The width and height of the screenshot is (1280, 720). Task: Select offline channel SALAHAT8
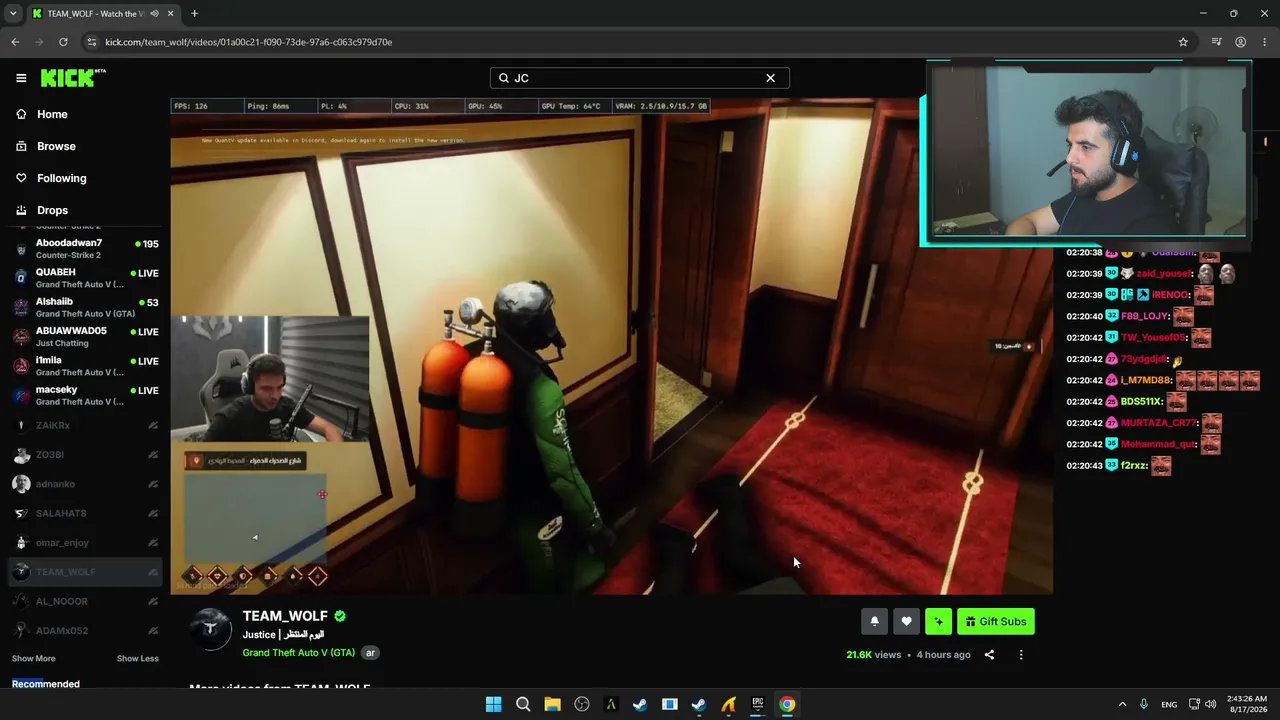[85, 513]
